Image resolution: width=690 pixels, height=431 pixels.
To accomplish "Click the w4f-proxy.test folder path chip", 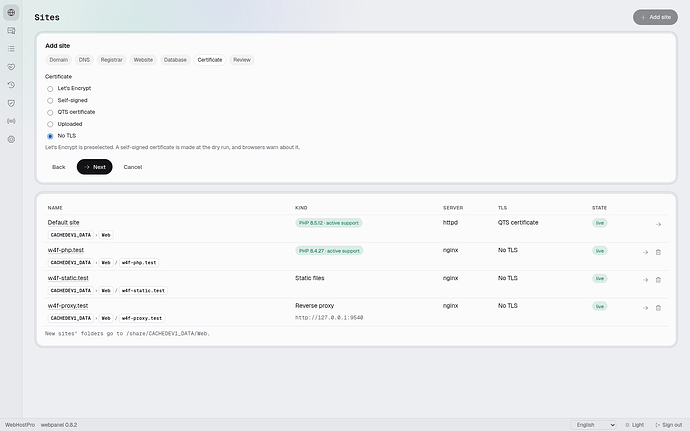I will [x=142, y=318].
